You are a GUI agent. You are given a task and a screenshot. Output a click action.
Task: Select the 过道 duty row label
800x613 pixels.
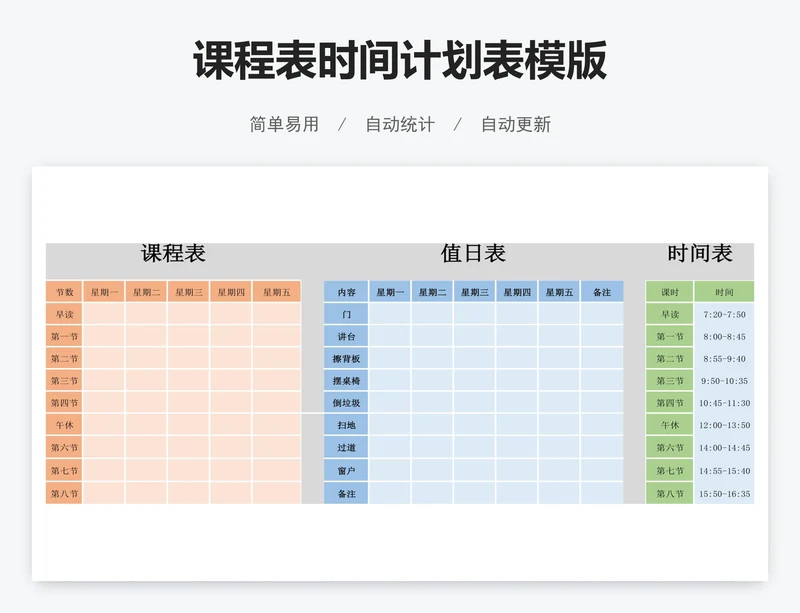(x=346, y=448)
